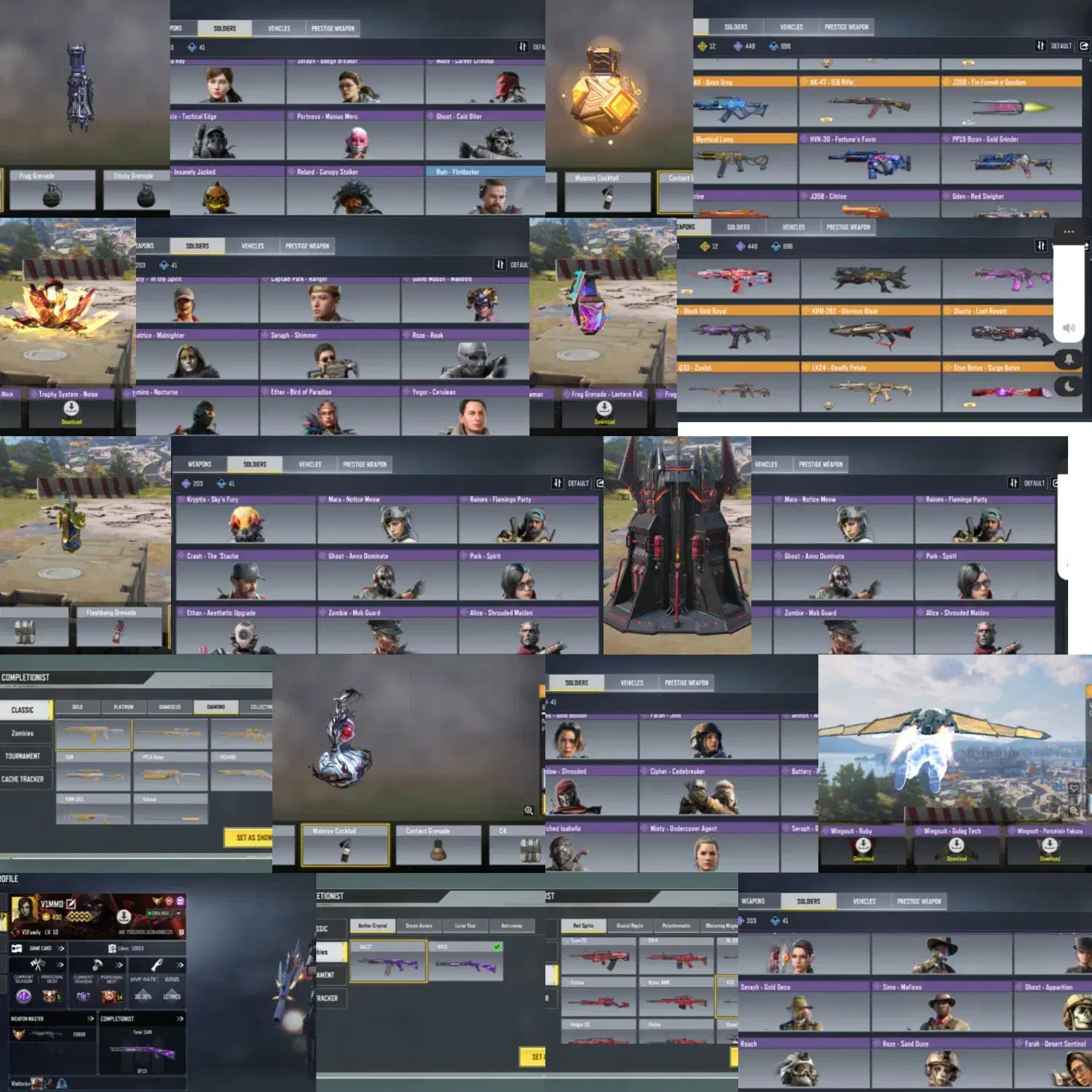Switch to the Aether Crystal camo tab

pos(373,925)
